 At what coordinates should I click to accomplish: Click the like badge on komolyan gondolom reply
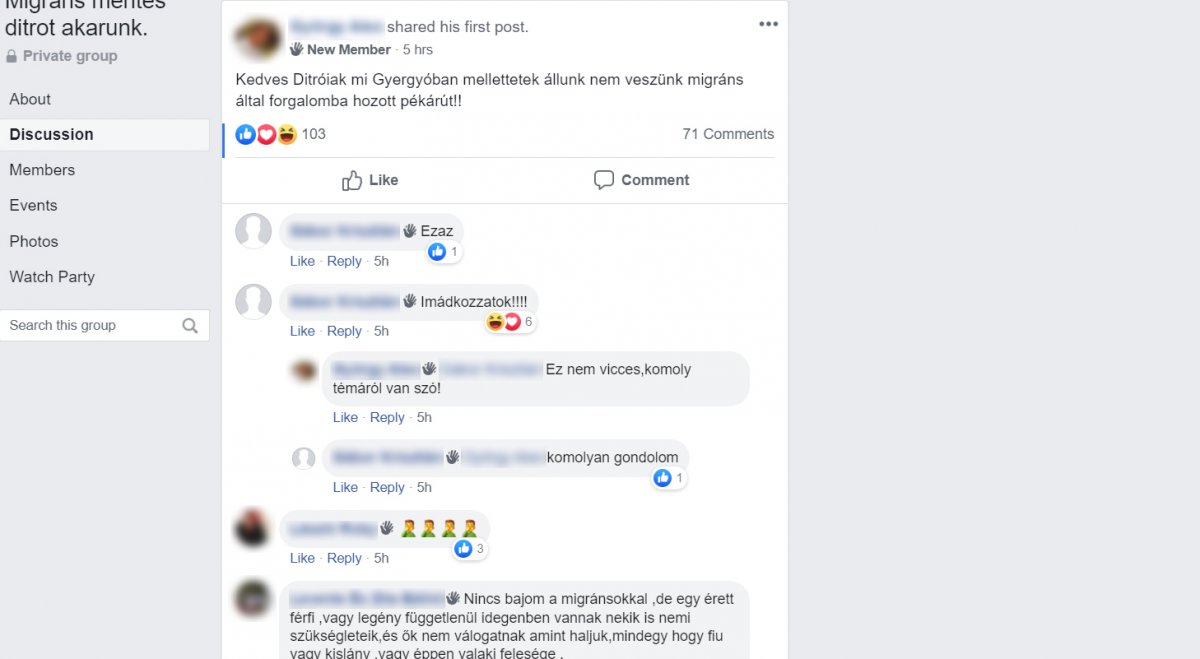click(669, 478)
